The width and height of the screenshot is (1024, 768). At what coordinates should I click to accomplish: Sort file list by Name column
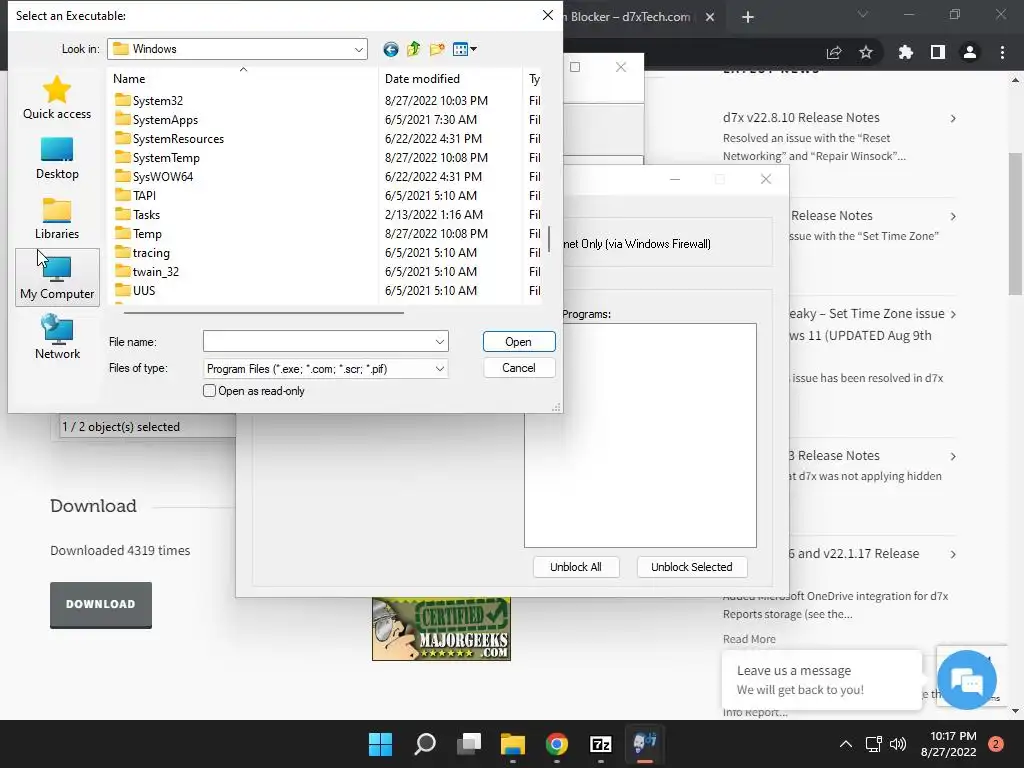242,78
